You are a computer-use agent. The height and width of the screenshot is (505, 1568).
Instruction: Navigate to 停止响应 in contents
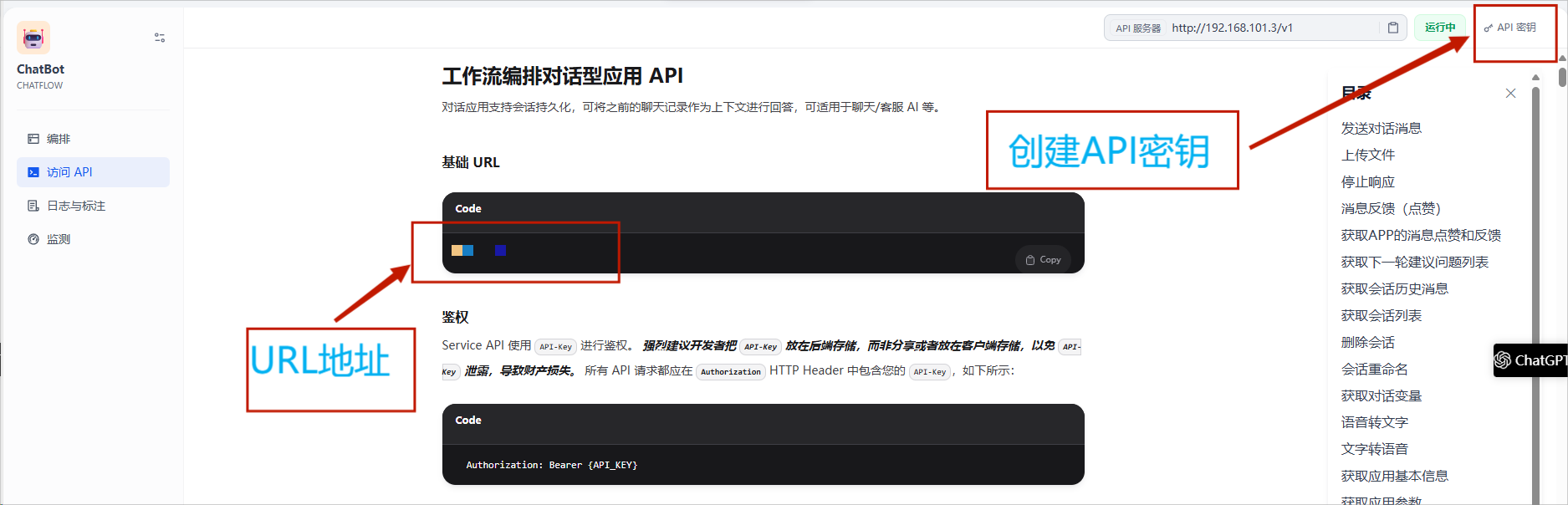(x=1367, y=181)
